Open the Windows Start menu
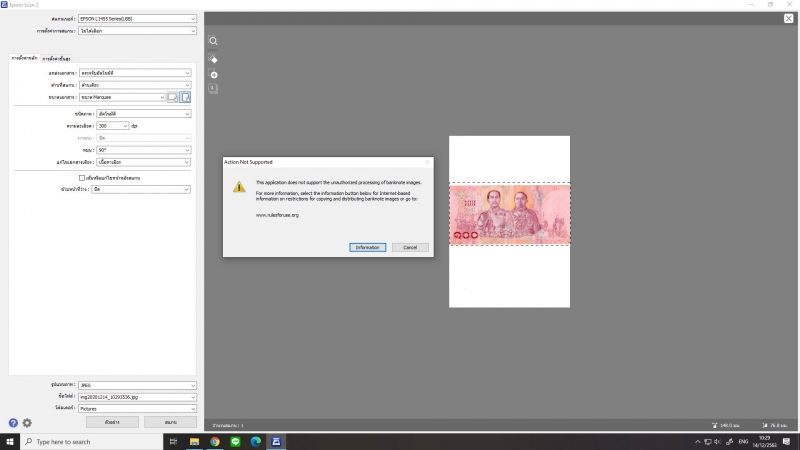 (10, 441)
